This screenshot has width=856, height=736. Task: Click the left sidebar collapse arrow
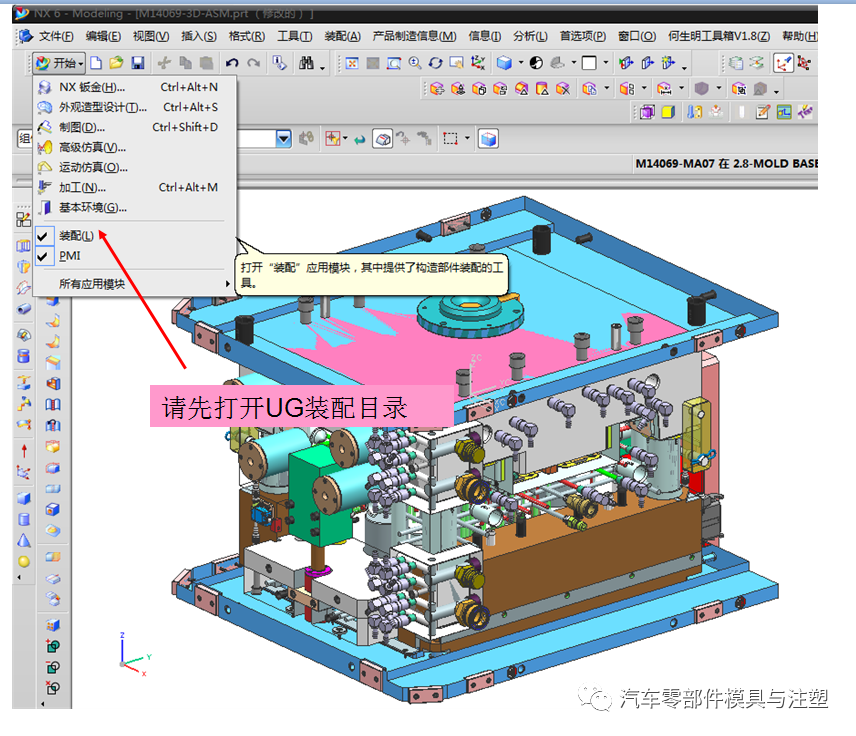(19, 577)
